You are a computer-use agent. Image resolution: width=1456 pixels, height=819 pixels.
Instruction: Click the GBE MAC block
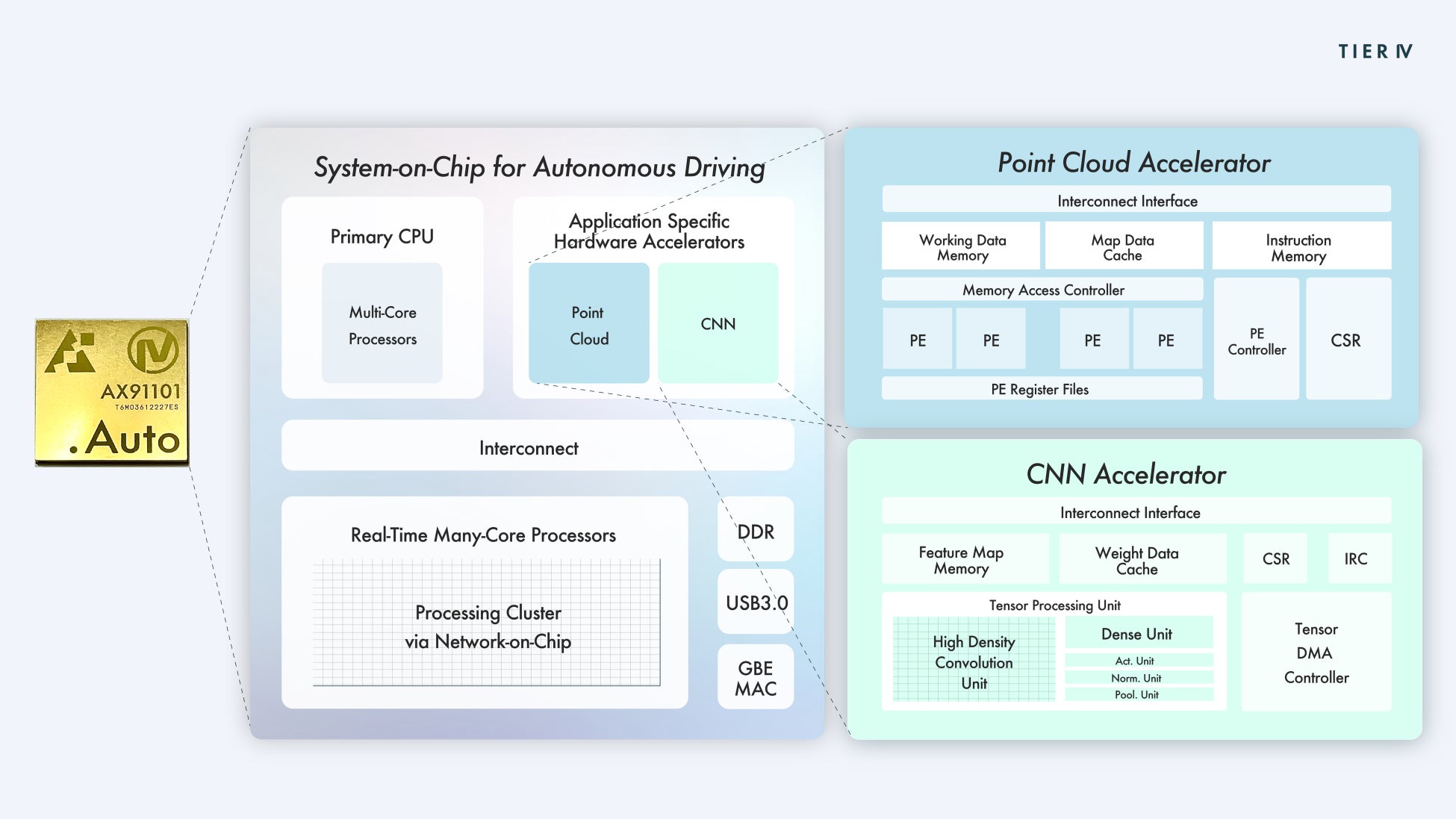(756, 678)
